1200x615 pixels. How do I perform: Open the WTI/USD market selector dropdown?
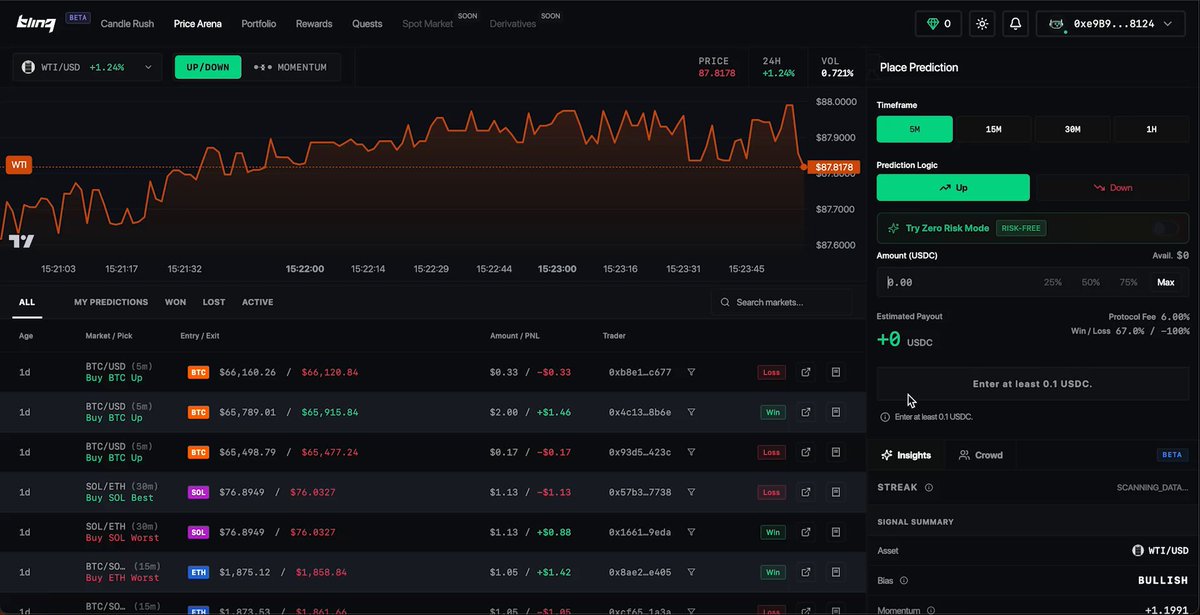click(x=87, y=67)
